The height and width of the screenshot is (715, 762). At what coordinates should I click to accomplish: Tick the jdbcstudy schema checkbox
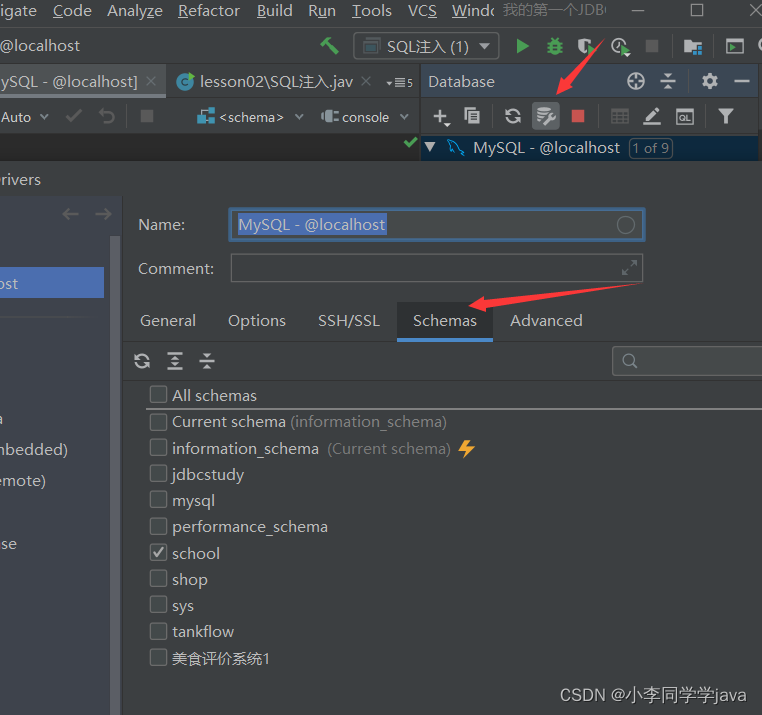tap(158, 473)
